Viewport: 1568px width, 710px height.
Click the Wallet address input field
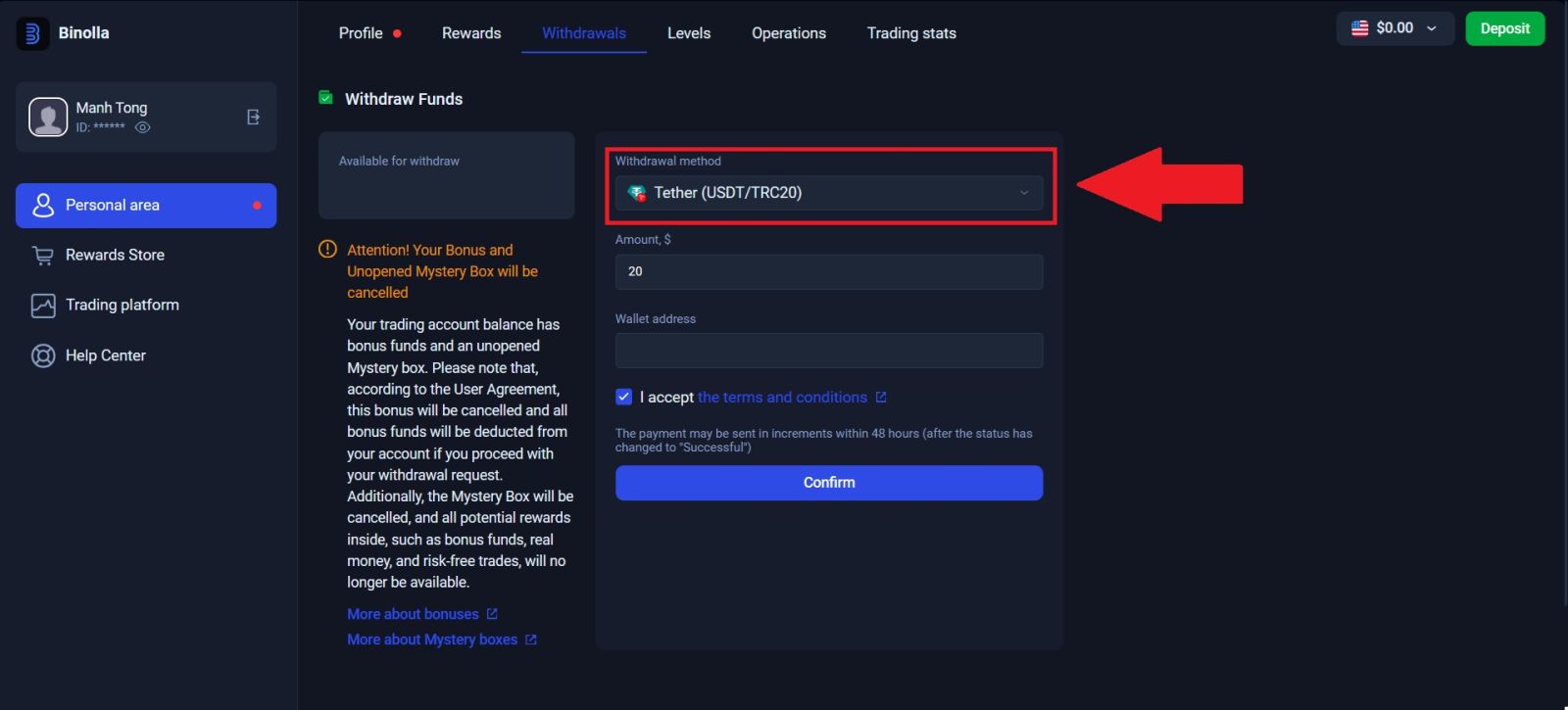tap(828, 351)
